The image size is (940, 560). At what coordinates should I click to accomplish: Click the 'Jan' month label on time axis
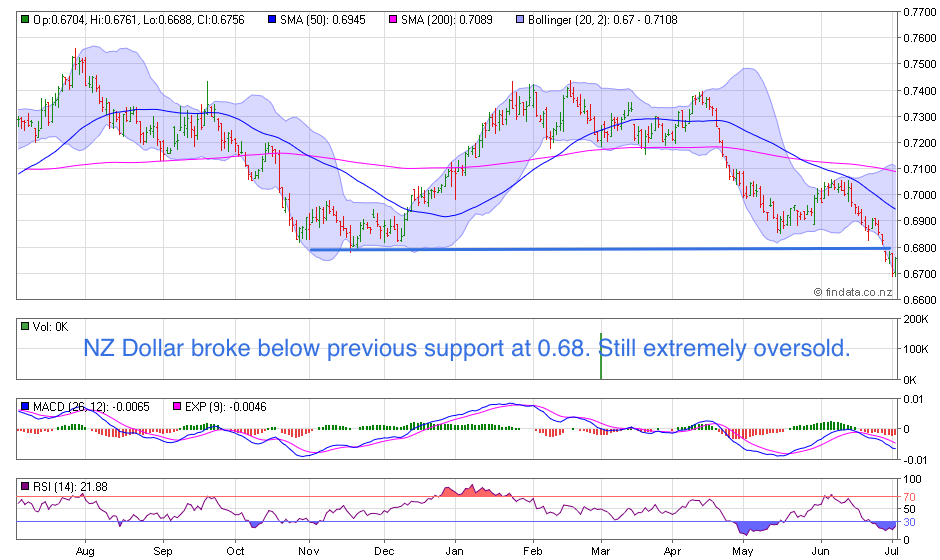point(454,551)
